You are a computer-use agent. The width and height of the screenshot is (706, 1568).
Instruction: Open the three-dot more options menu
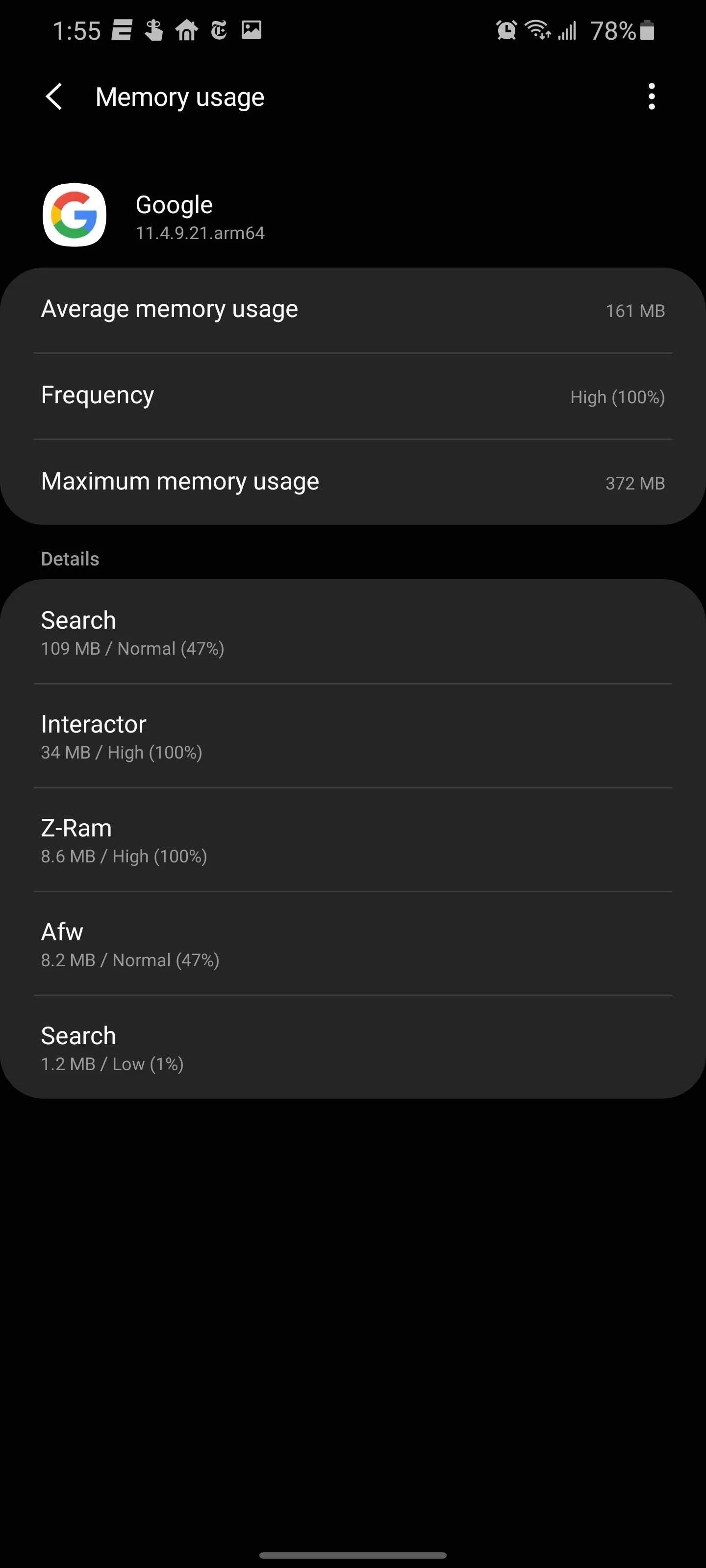pos(651,97)
